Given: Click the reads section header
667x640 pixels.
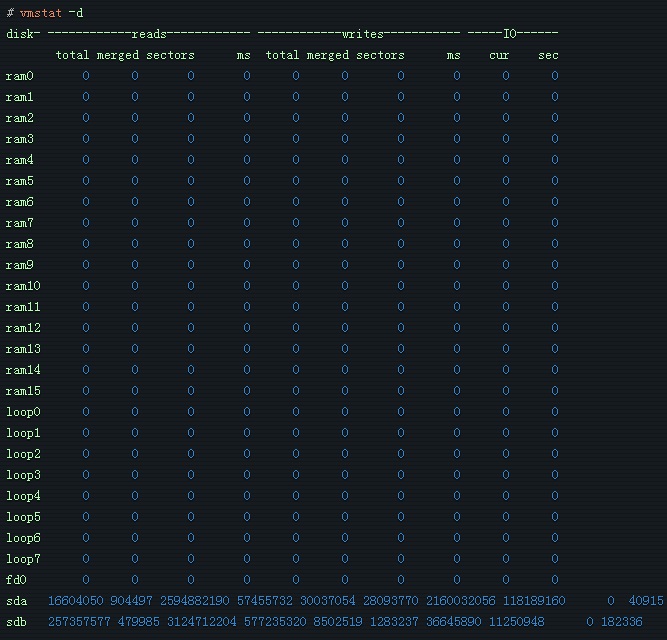Looking at the screenshot, I should (x=148, y=34).
